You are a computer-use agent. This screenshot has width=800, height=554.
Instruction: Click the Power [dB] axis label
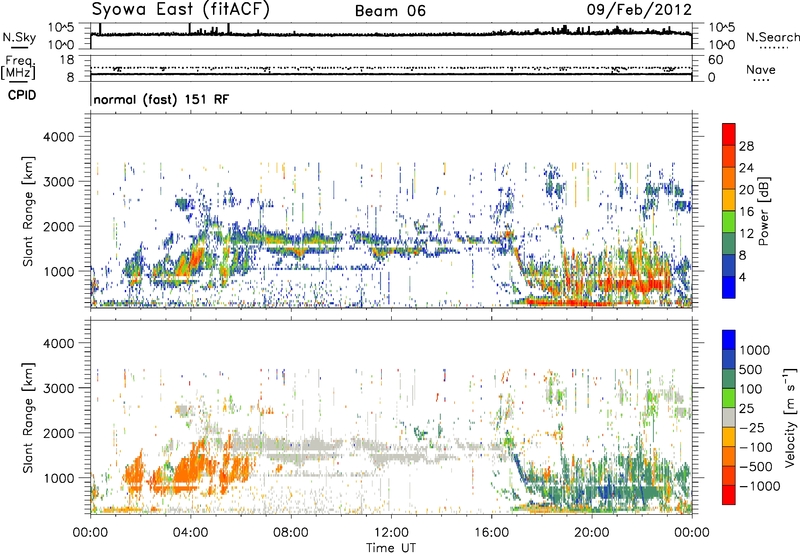click(x=764, y=211)
